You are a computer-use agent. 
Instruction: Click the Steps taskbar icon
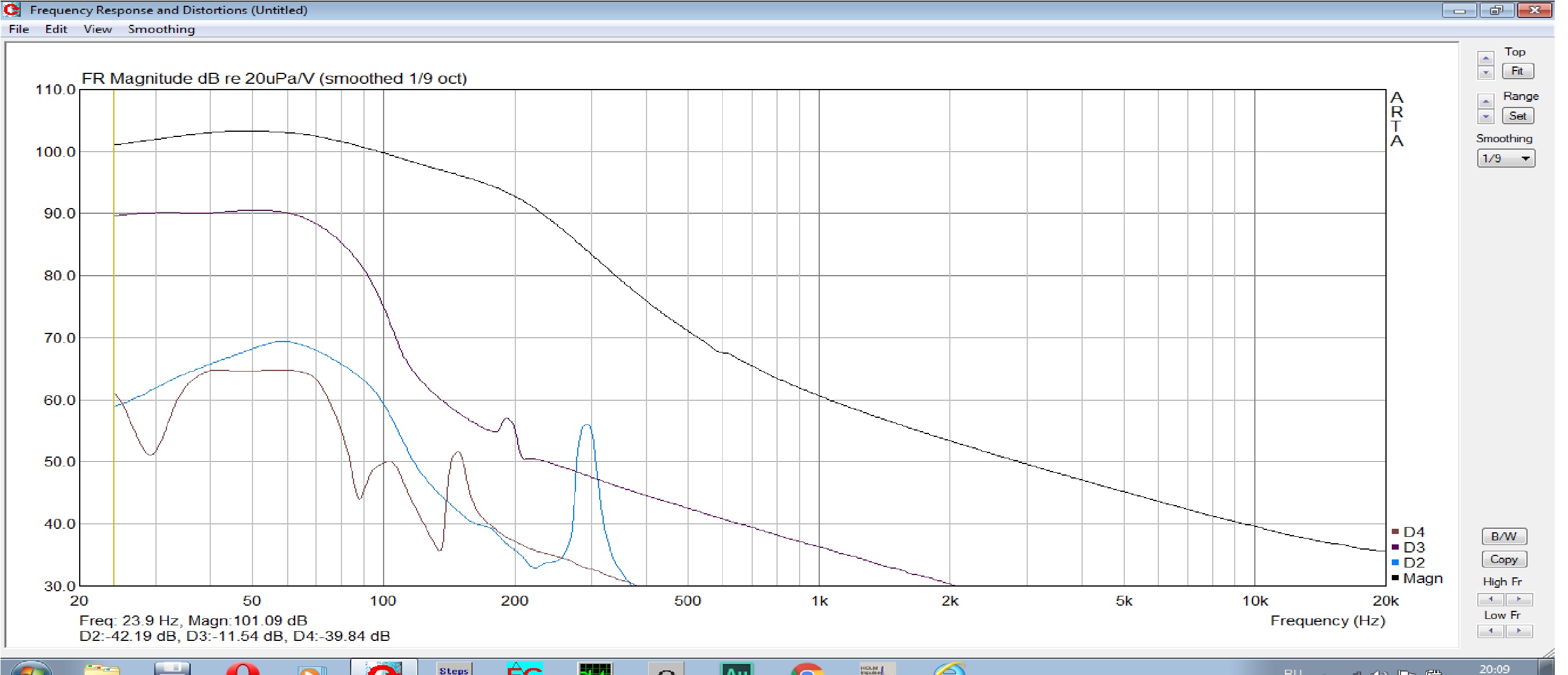tap(454, 668)
